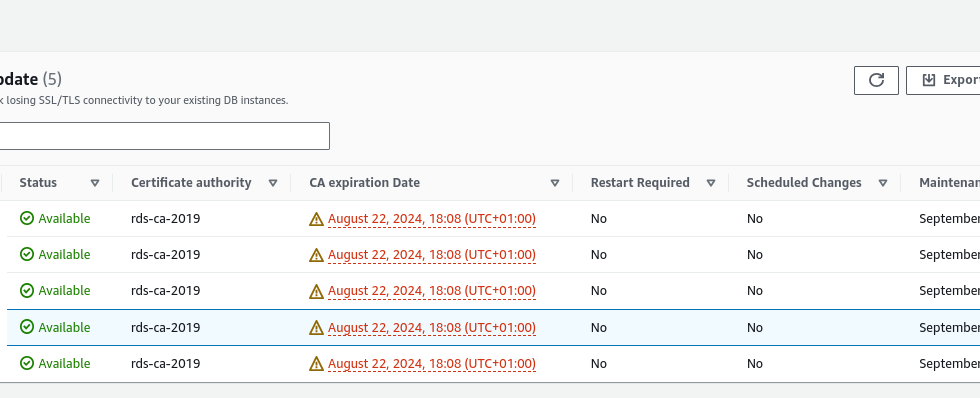Open the expiration date link in the highlighted row
This screenshot has height=398, width=980.
(x=432, y=327)
